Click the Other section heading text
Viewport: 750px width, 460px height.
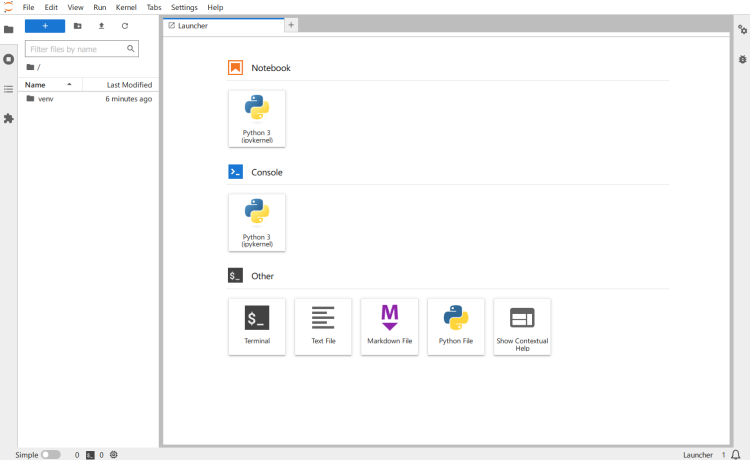click(263, 276)
